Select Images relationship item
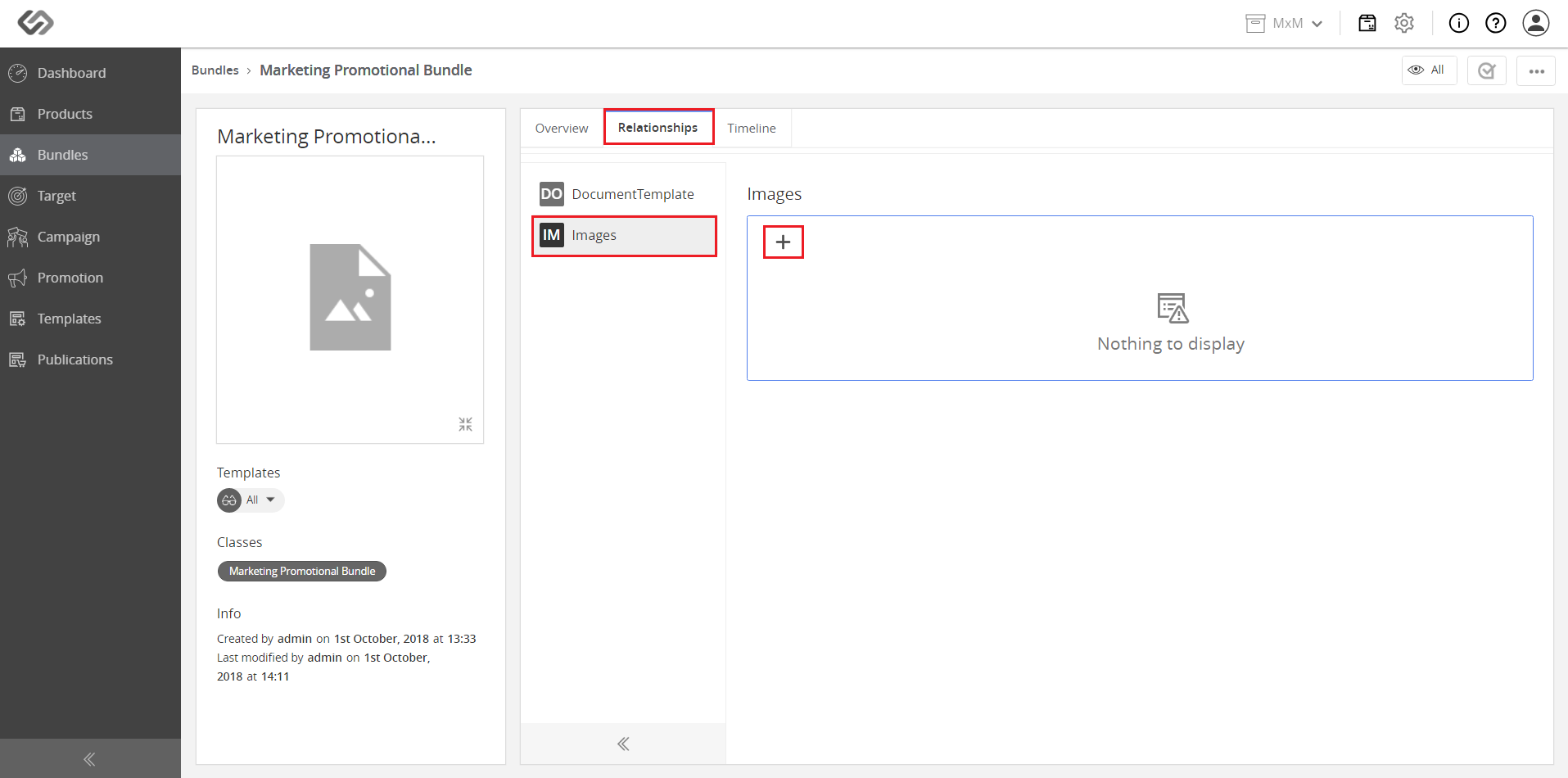The image size is (1568, 778). click(624, 236)
